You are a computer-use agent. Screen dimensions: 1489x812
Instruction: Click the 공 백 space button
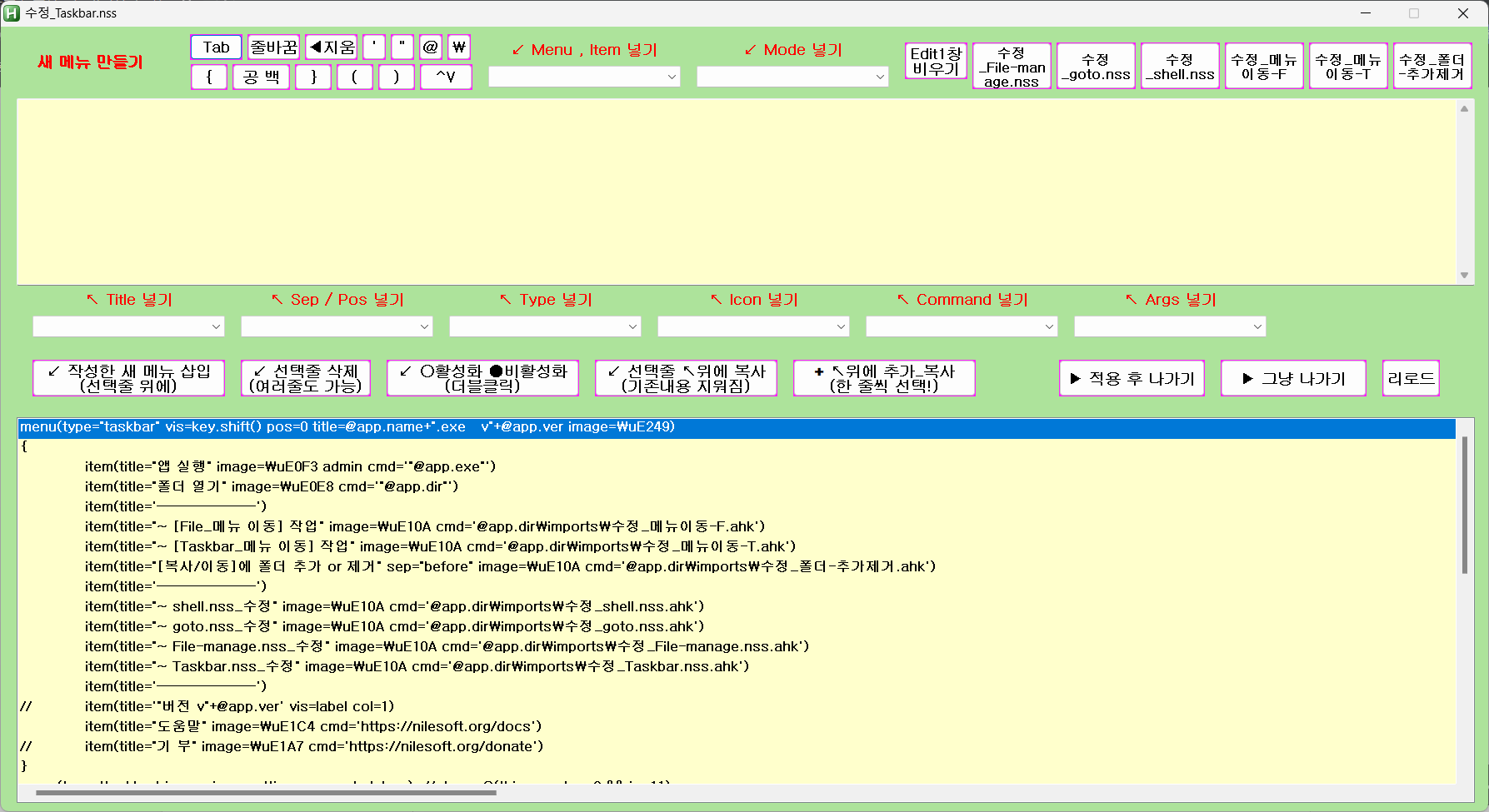262,77
